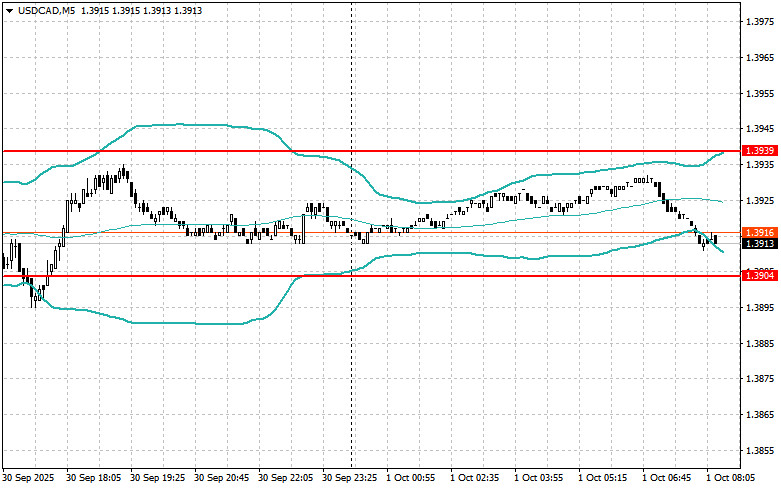Screen dimensions: 781x489
Task: Click the time label 30 Sep 2025
Action: click(28, 478)
